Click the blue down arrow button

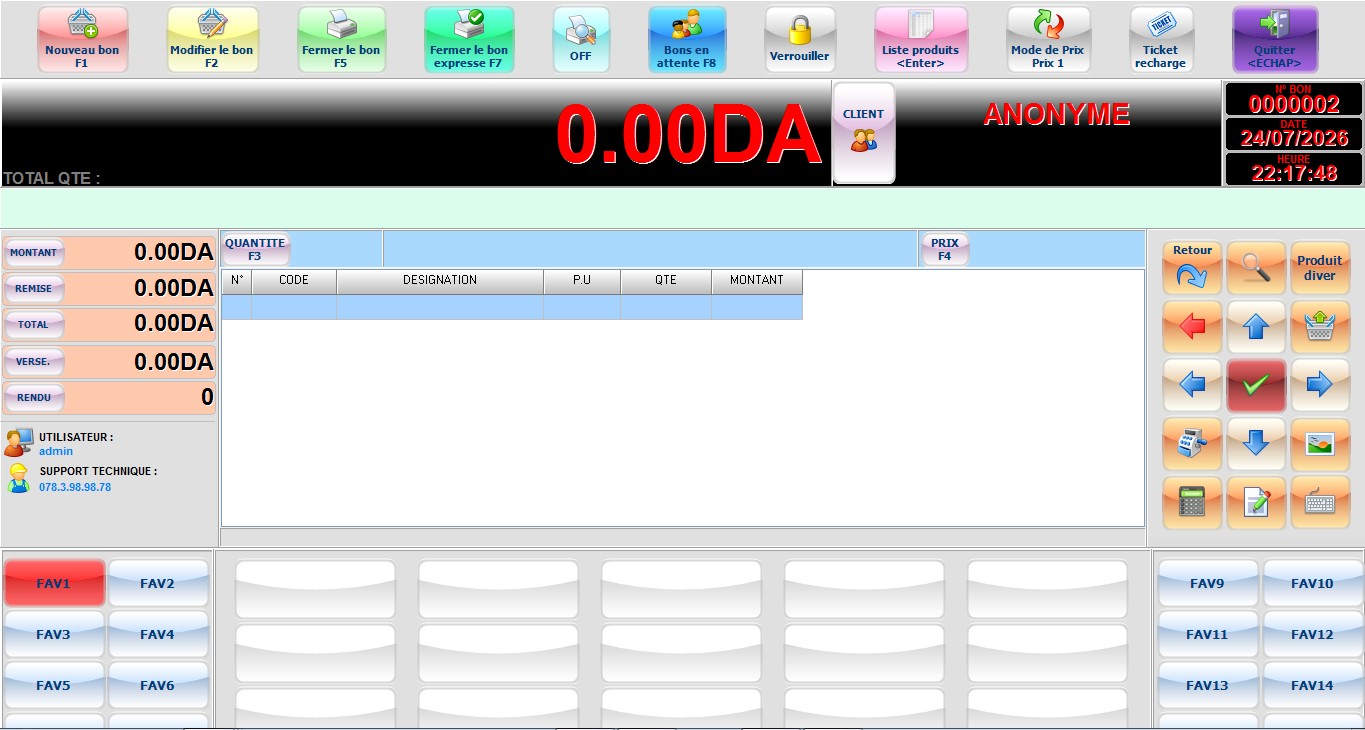(x=1256, y=444)
